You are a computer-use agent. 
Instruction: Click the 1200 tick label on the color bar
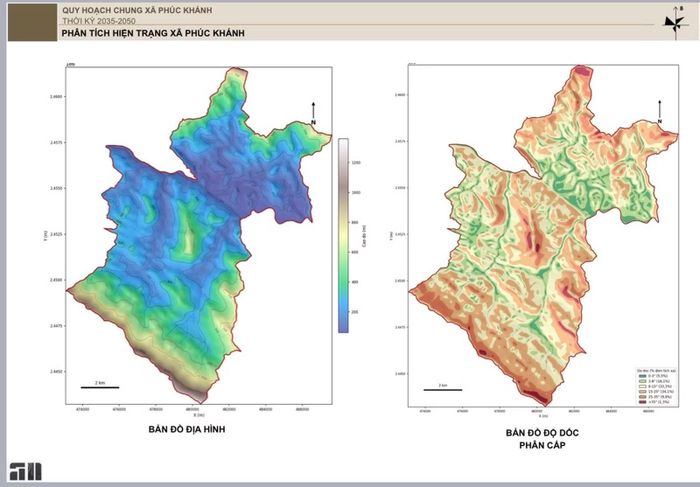point(356,163)
